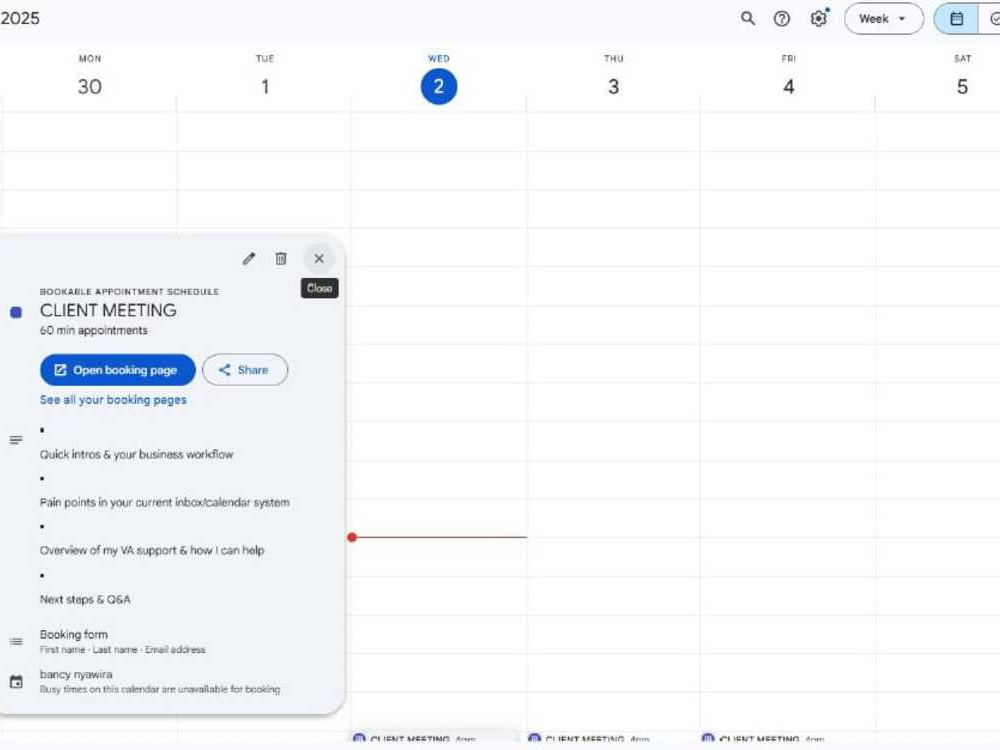1000x750 pixels.
Task: Edit the Client Meeting appointment schedule
Action: (249, 258)
